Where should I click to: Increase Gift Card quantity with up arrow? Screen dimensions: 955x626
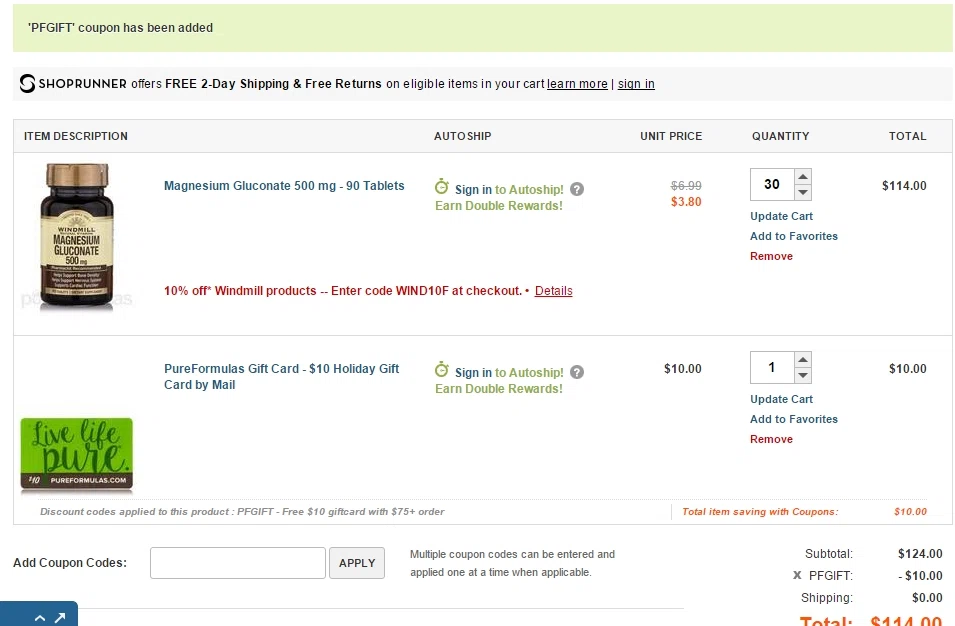pyautogui.click(x=803, y=359)
